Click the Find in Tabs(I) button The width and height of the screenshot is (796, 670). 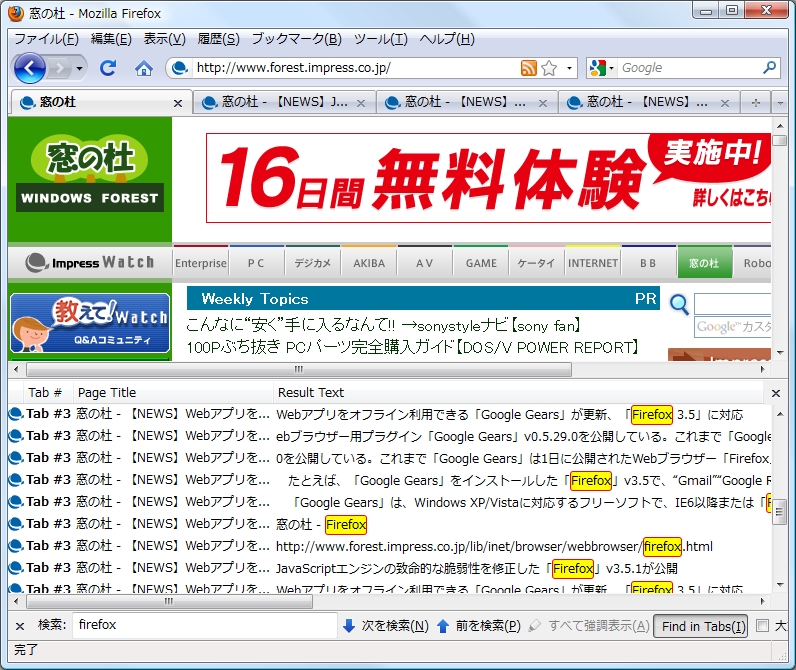(x=703, y=626)
